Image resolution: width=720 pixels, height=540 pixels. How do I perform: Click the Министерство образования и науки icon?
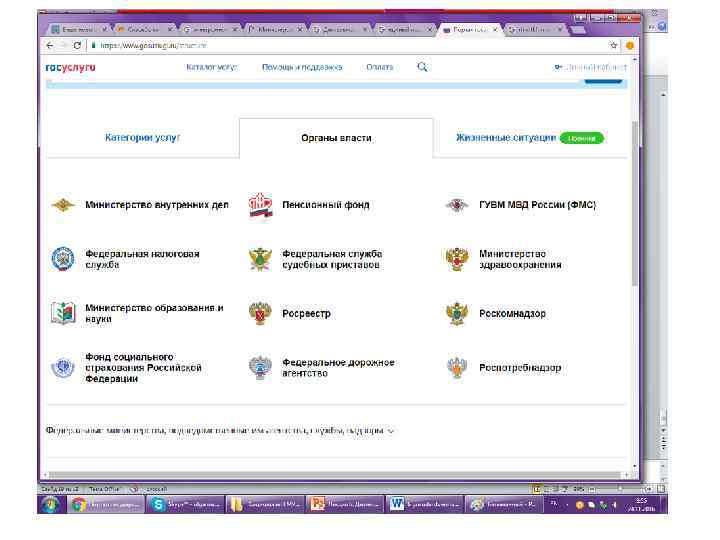click(63, 313)
